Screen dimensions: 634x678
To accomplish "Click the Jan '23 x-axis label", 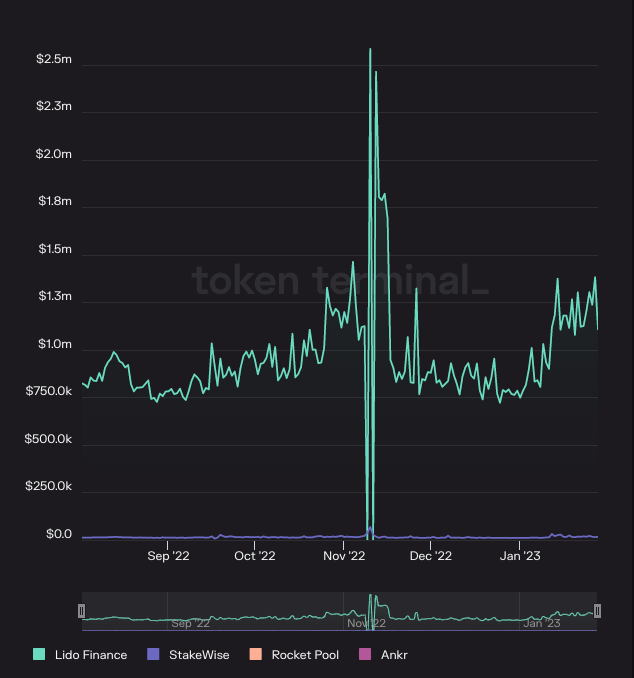I will click(x=520, y=556).
